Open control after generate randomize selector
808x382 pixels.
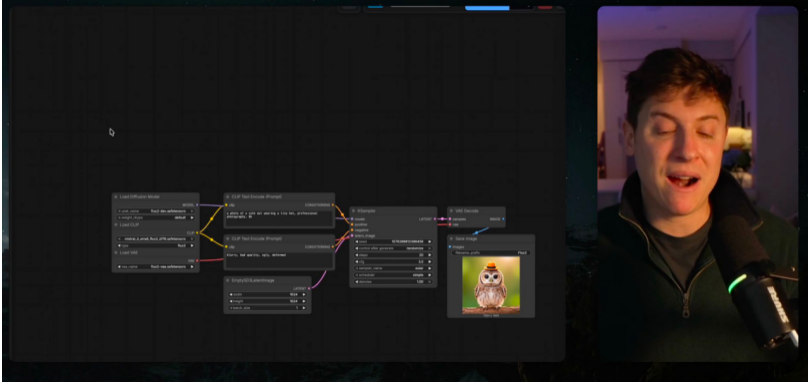coord(393,248)
